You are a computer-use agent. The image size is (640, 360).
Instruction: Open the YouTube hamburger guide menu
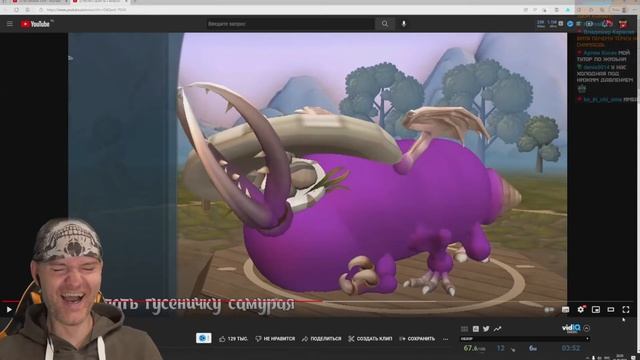pos(9,24)
